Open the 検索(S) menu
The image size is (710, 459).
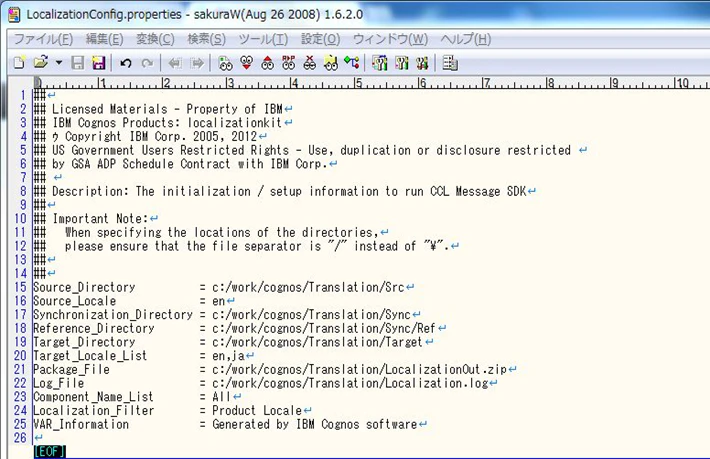pos(206,39)
